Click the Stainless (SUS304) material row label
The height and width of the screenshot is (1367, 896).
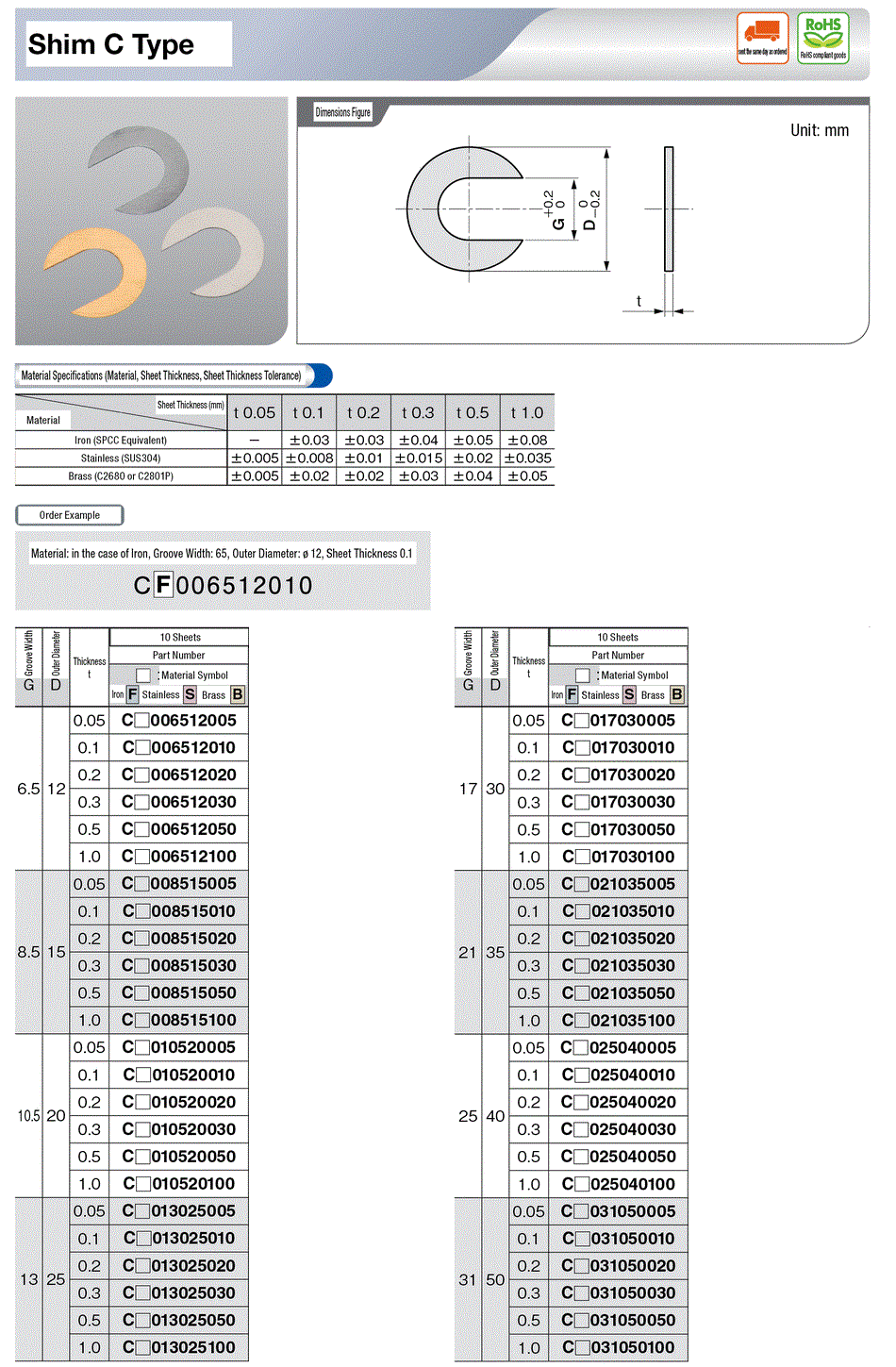coord(121,458)
